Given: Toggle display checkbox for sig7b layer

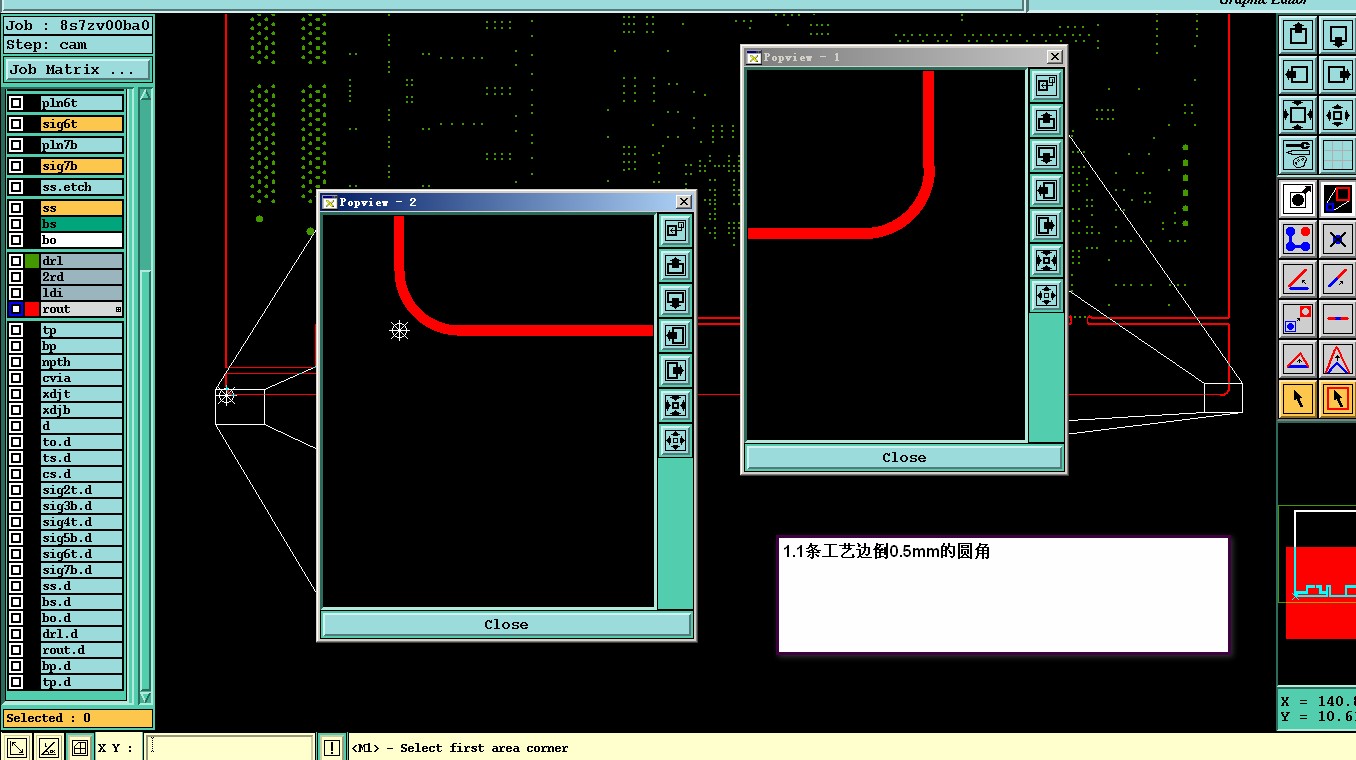Looking at the screenshot, I should 16,166.
